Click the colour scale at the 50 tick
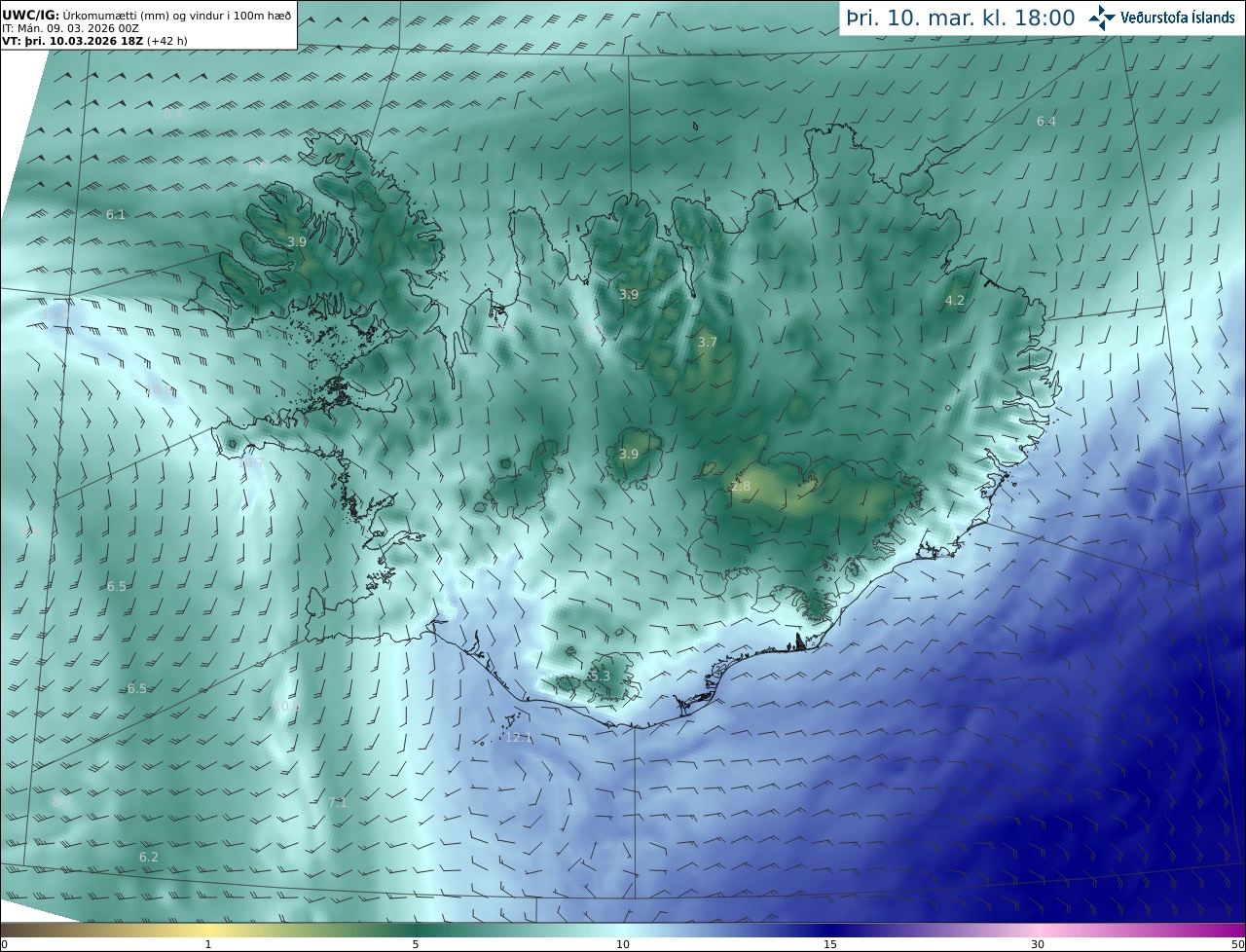Screen dimensions: 1246x952 (1237, 944)
